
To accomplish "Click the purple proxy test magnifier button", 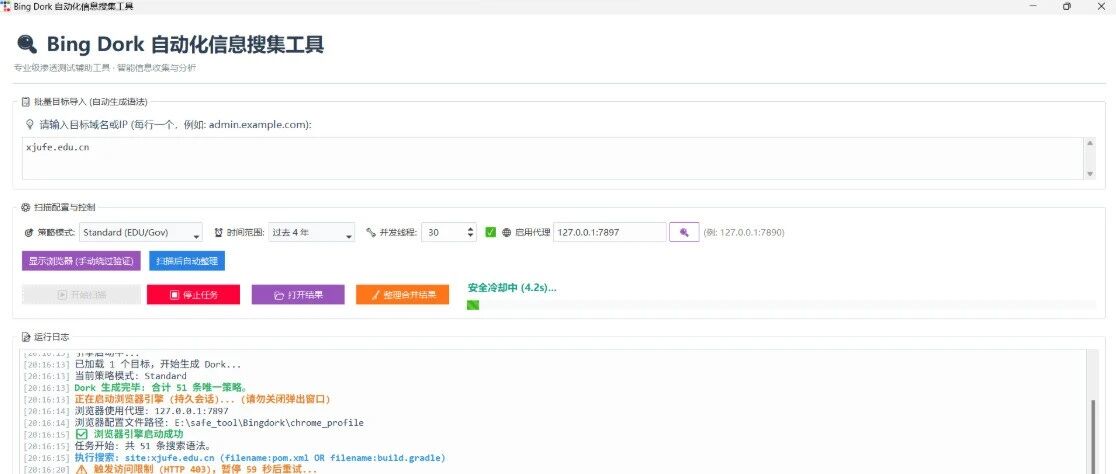I will coord(683,232).
